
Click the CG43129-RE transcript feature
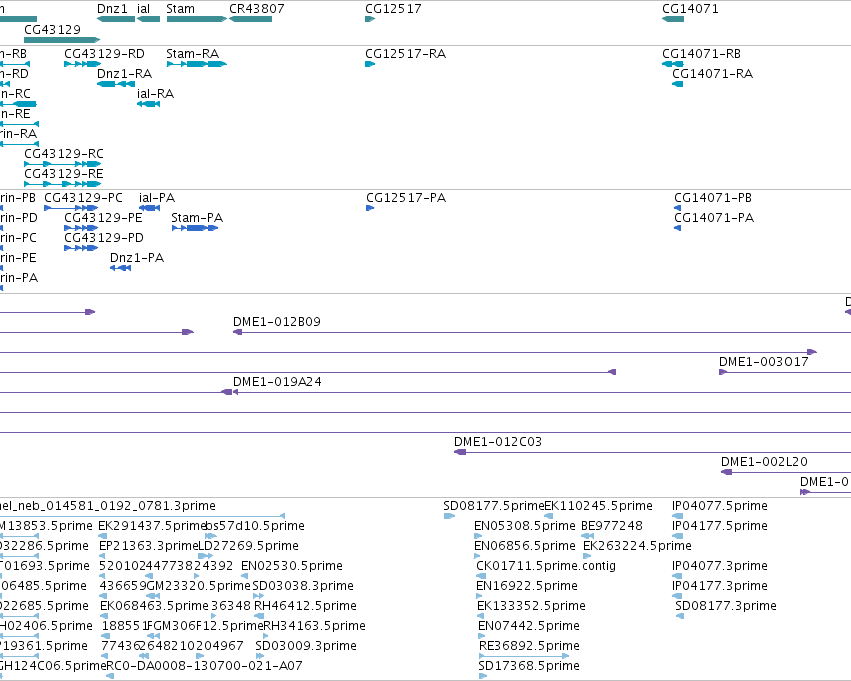[x=62, y=184]
